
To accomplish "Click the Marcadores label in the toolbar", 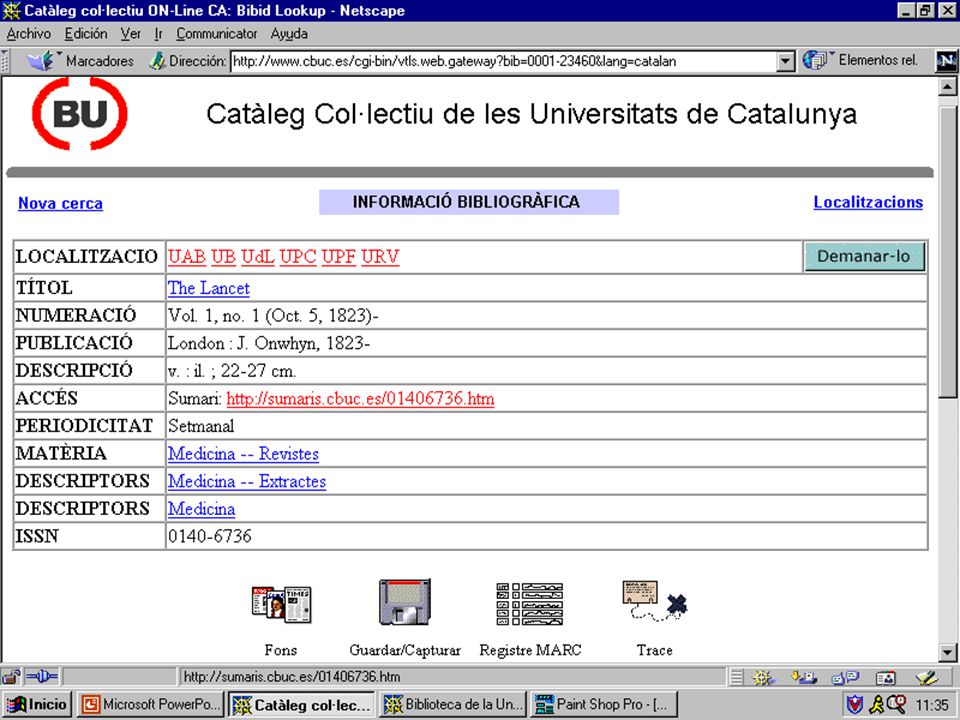I will pos(100,61).
